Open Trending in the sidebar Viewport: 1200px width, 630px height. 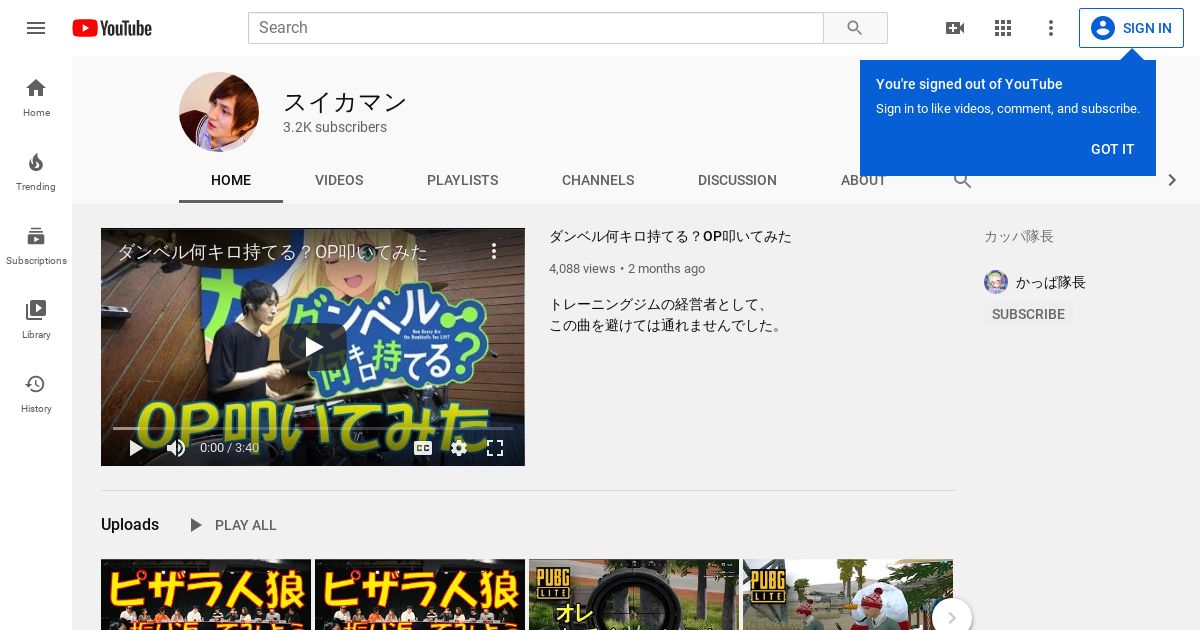click(36, 171)
